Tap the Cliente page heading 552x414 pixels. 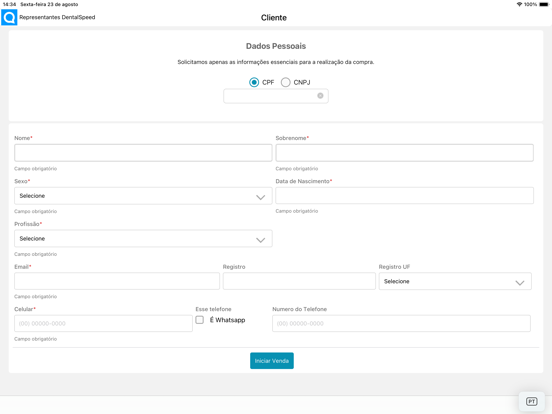coord(274,18)
